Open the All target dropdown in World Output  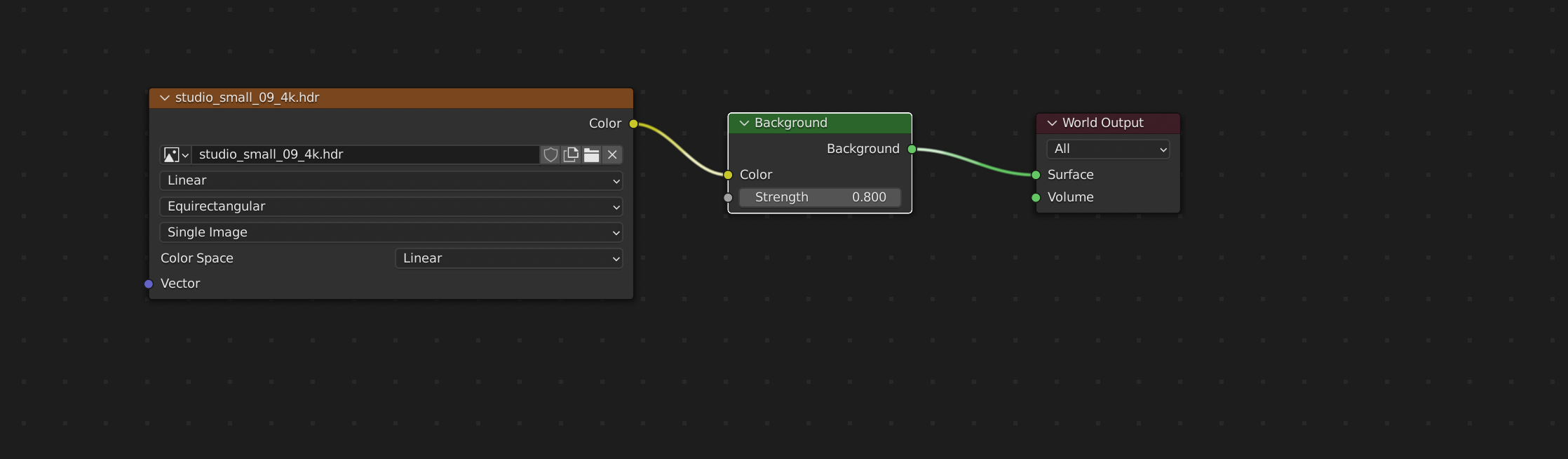[1108, 149]
